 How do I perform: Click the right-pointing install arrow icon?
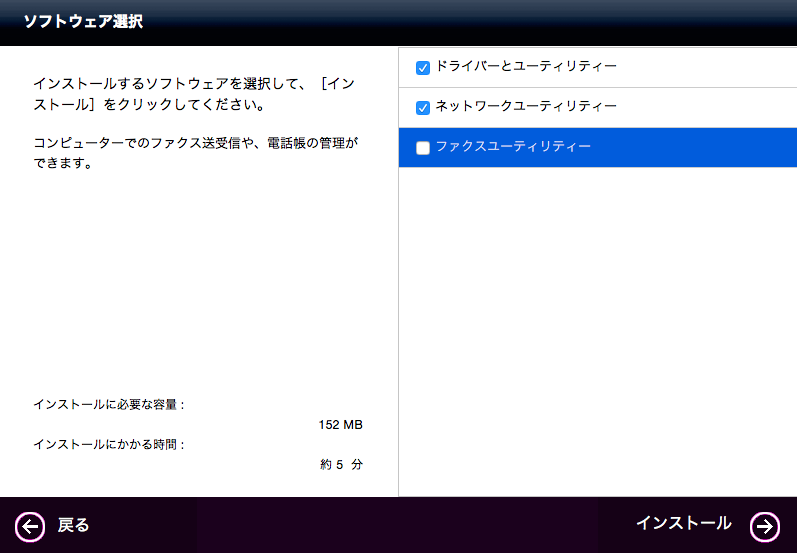(764, 526)
